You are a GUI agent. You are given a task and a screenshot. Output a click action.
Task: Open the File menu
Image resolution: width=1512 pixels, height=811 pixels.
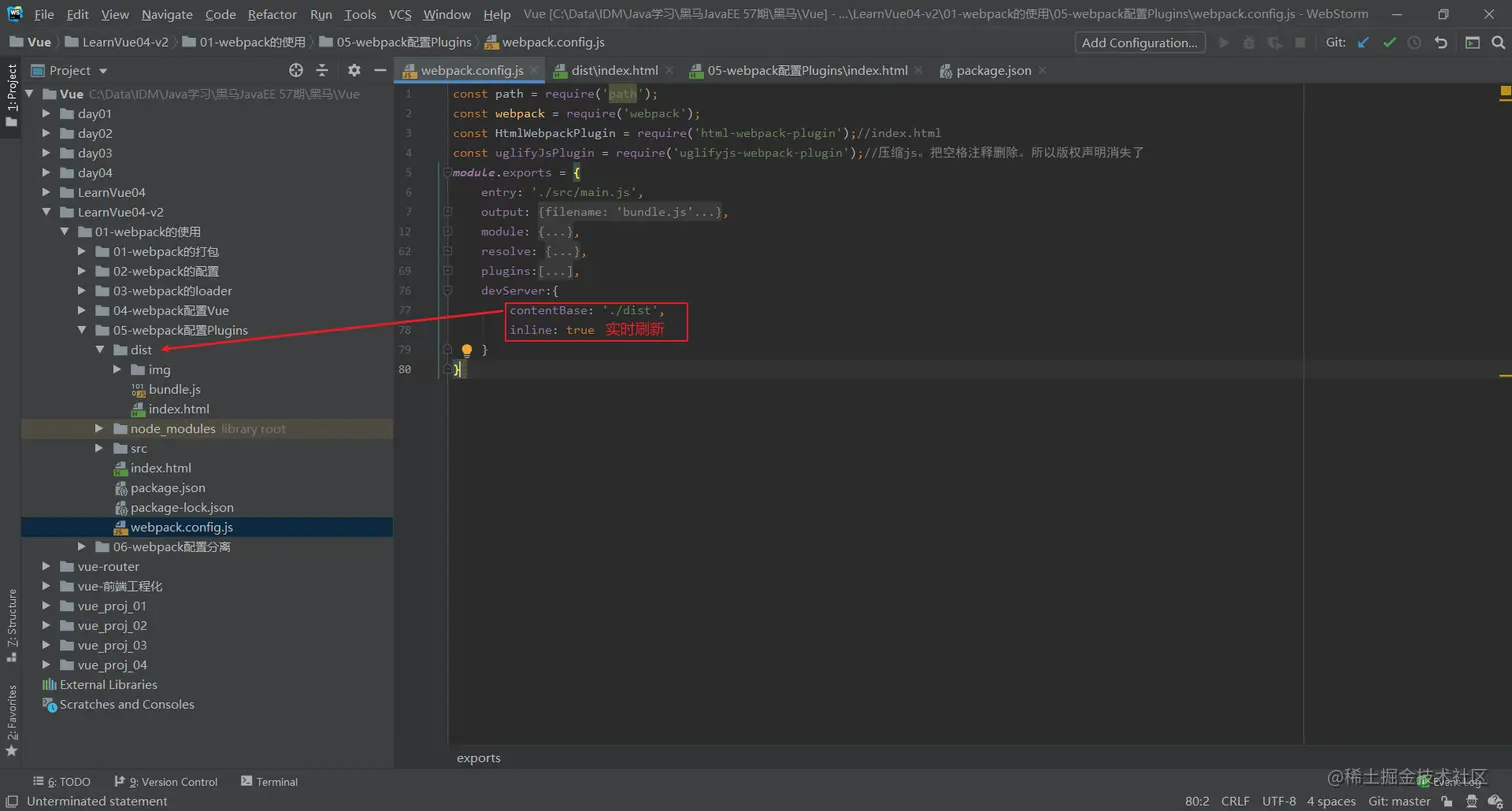[44, 14]
